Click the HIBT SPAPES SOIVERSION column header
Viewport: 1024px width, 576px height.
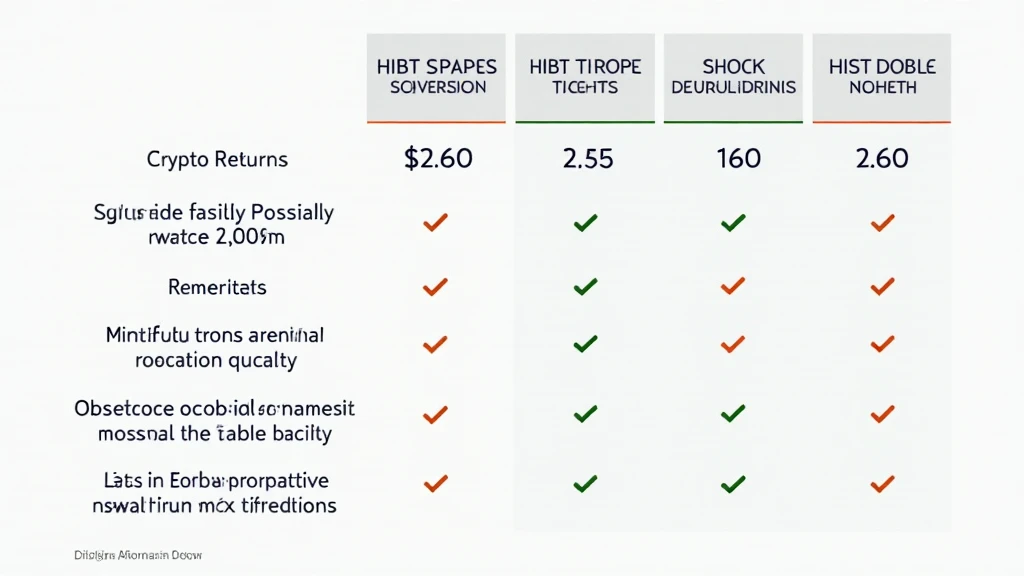(436, 78)
